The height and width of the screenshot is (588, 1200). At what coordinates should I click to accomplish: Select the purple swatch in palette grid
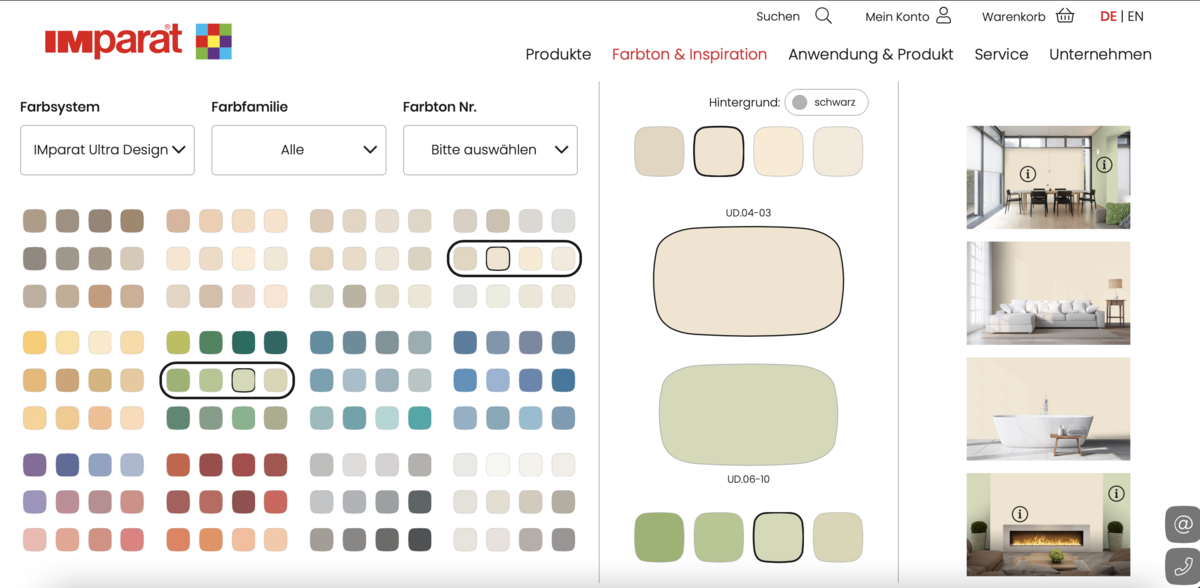(x=35, y=464)
